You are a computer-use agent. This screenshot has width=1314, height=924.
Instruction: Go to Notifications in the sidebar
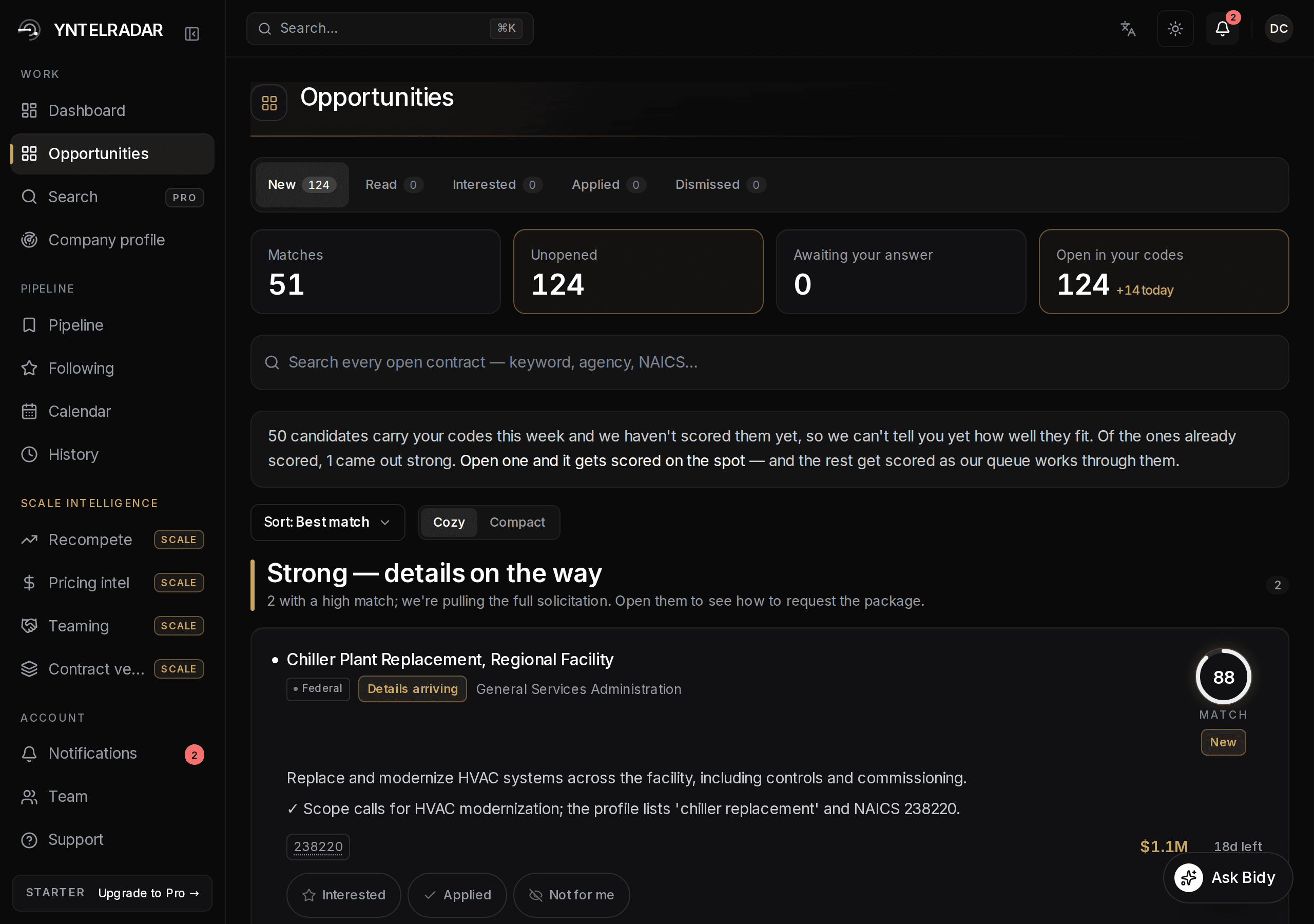(112, 754)
